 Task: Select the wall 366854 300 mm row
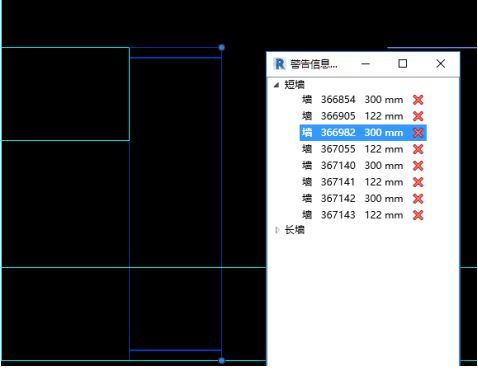pos(363,100)
